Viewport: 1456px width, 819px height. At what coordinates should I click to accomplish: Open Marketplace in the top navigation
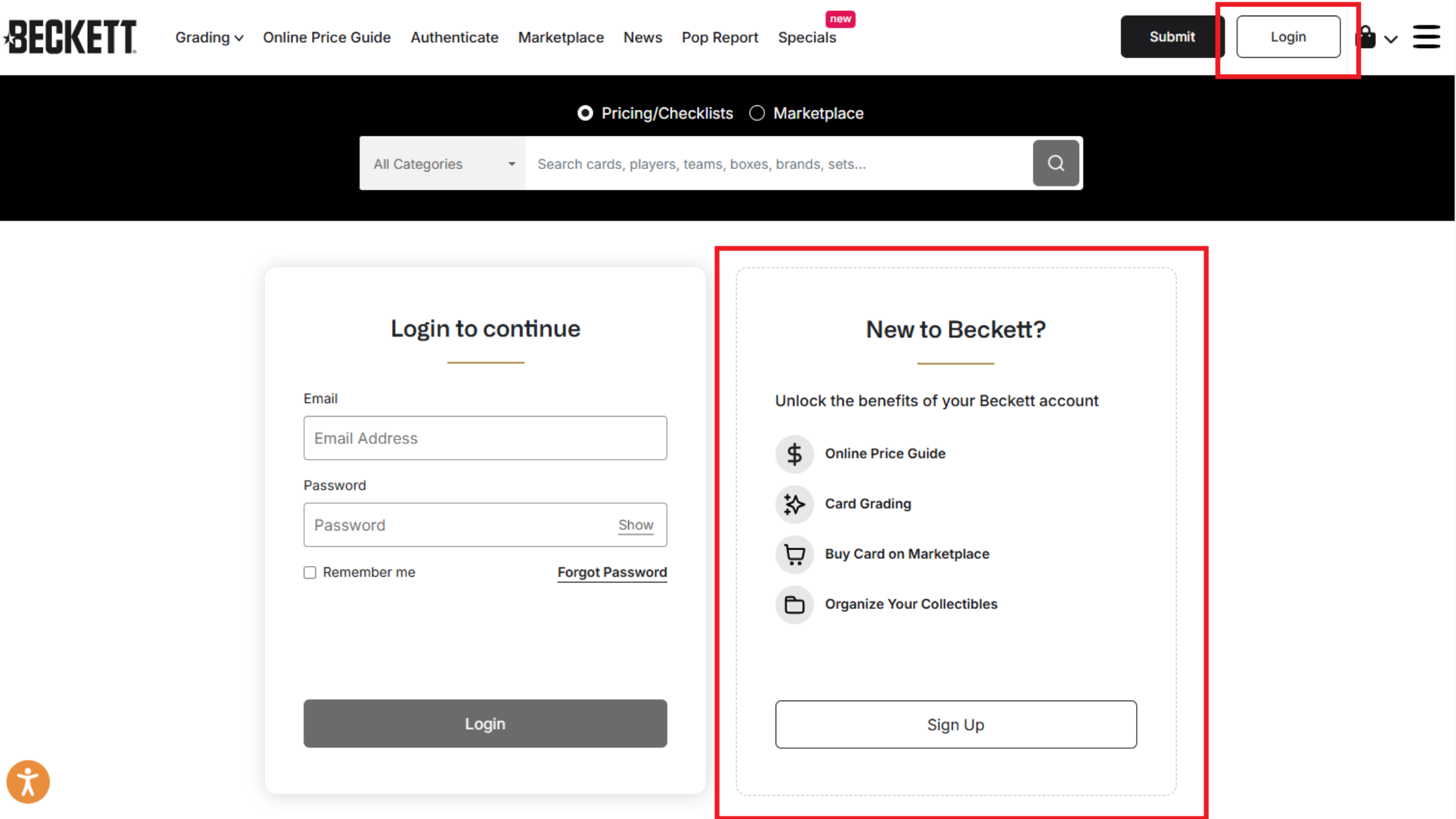click(x=561, y=38)
